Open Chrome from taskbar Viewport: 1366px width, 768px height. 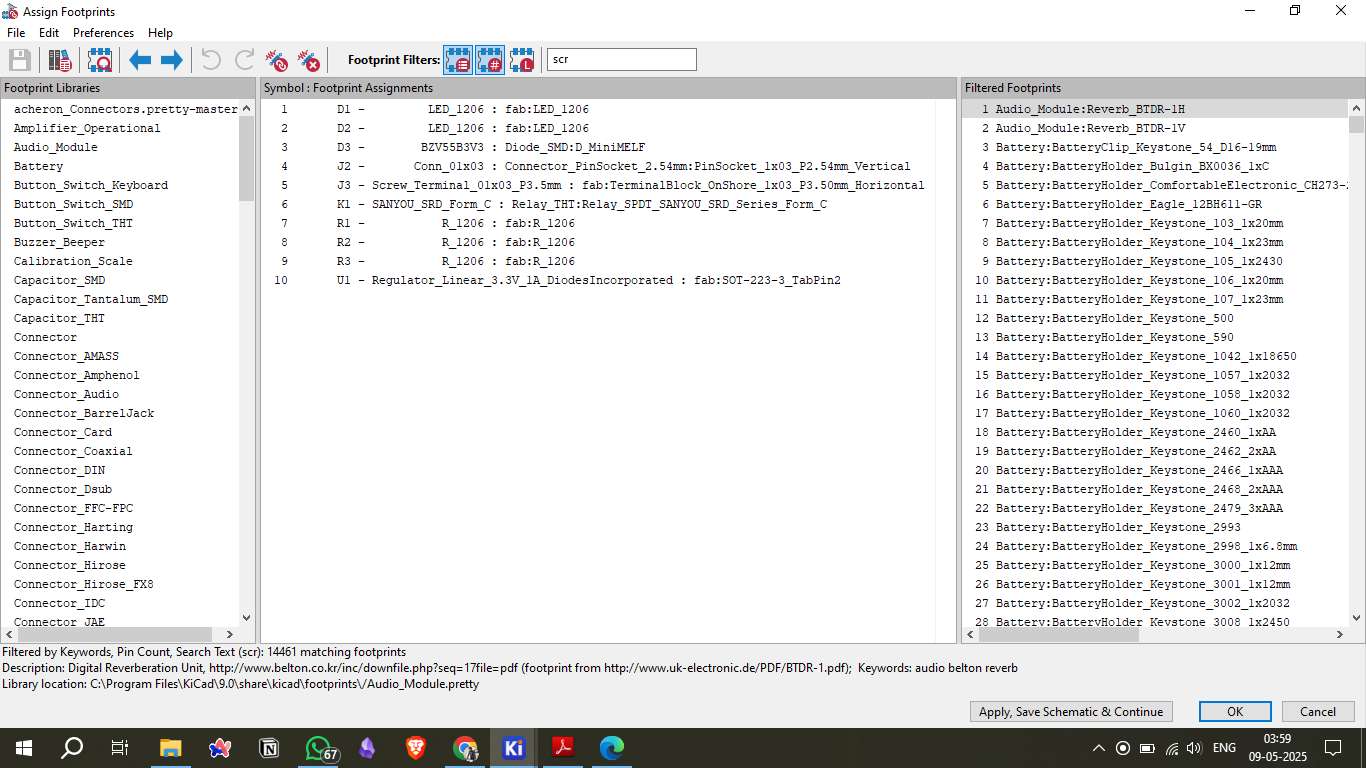(x=465, y=748)
